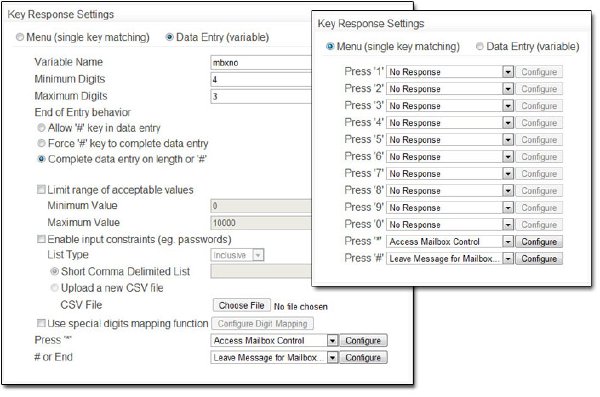Select Menu radio in left settings panel

(x=20, y=37)
